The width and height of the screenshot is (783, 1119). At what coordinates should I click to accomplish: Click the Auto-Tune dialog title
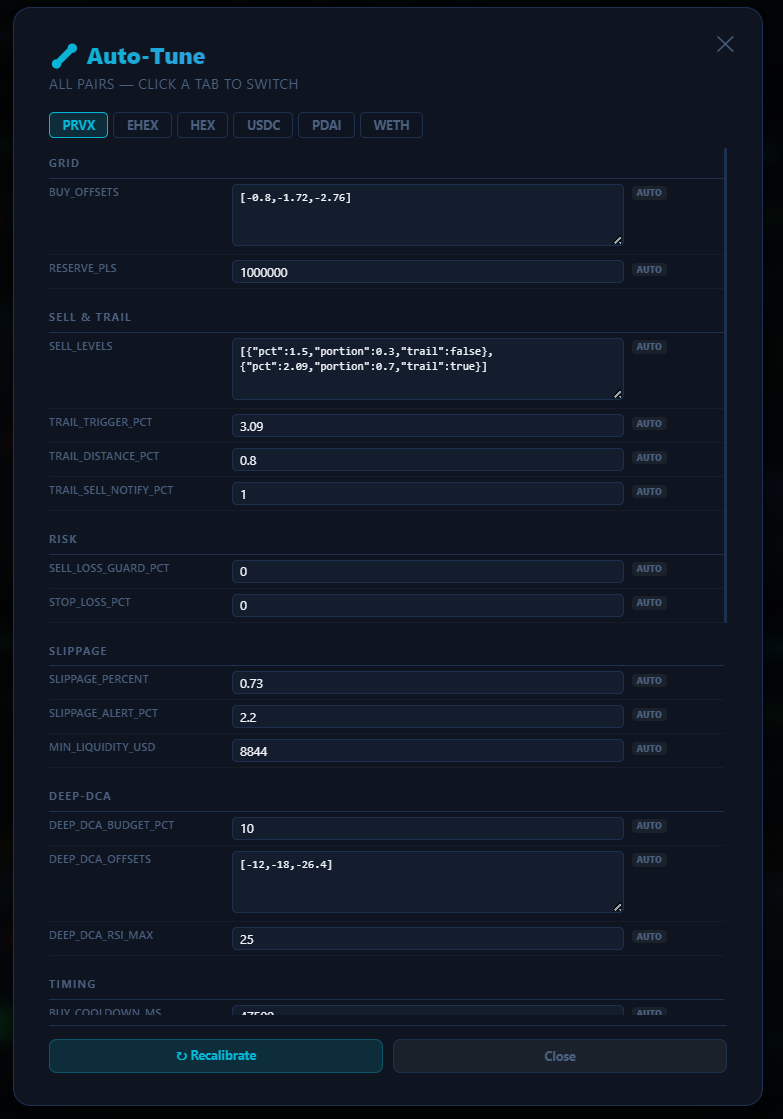click(146, 56)
